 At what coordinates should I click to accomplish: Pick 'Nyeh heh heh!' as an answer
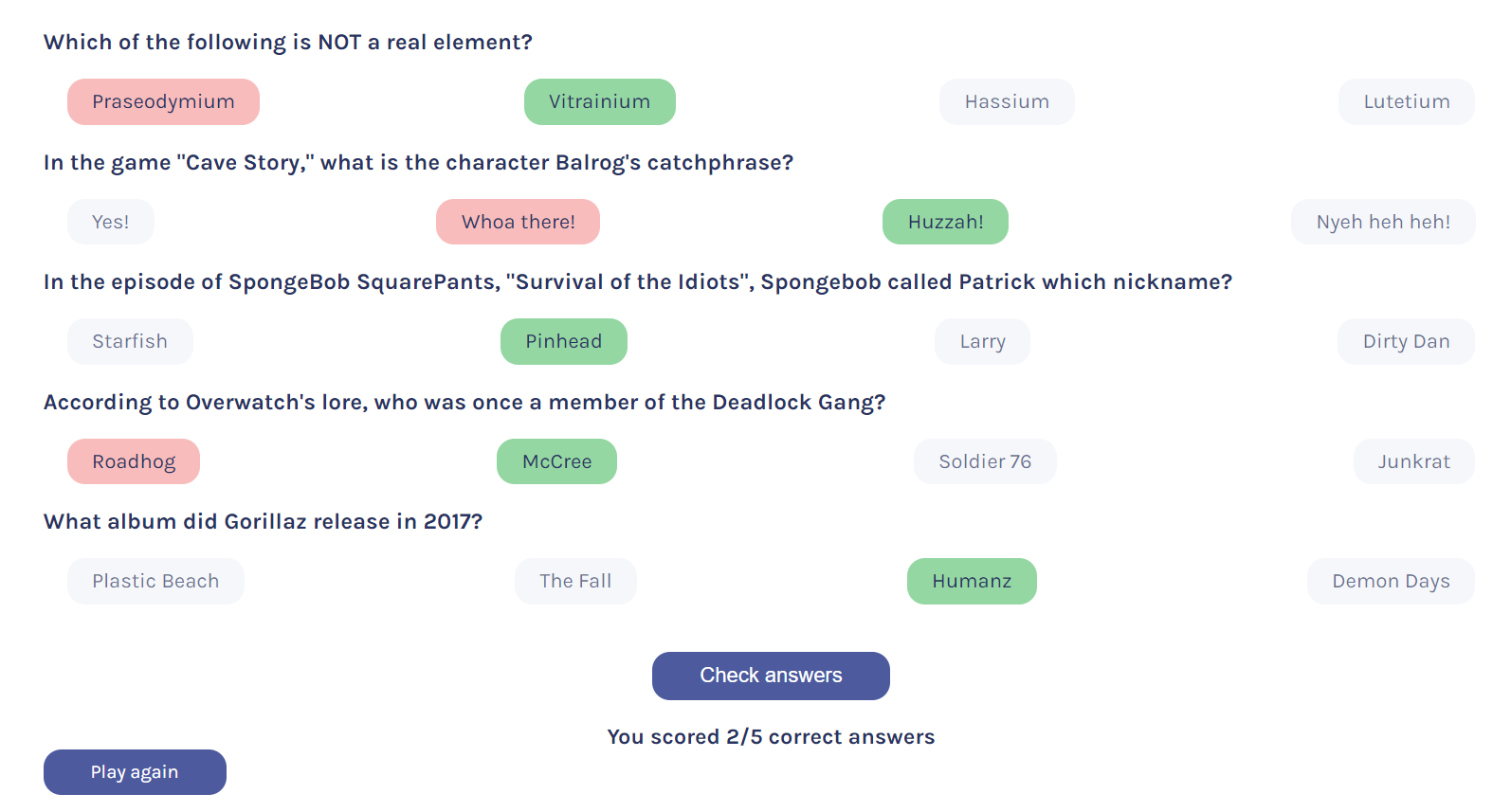coord(1383,221)
